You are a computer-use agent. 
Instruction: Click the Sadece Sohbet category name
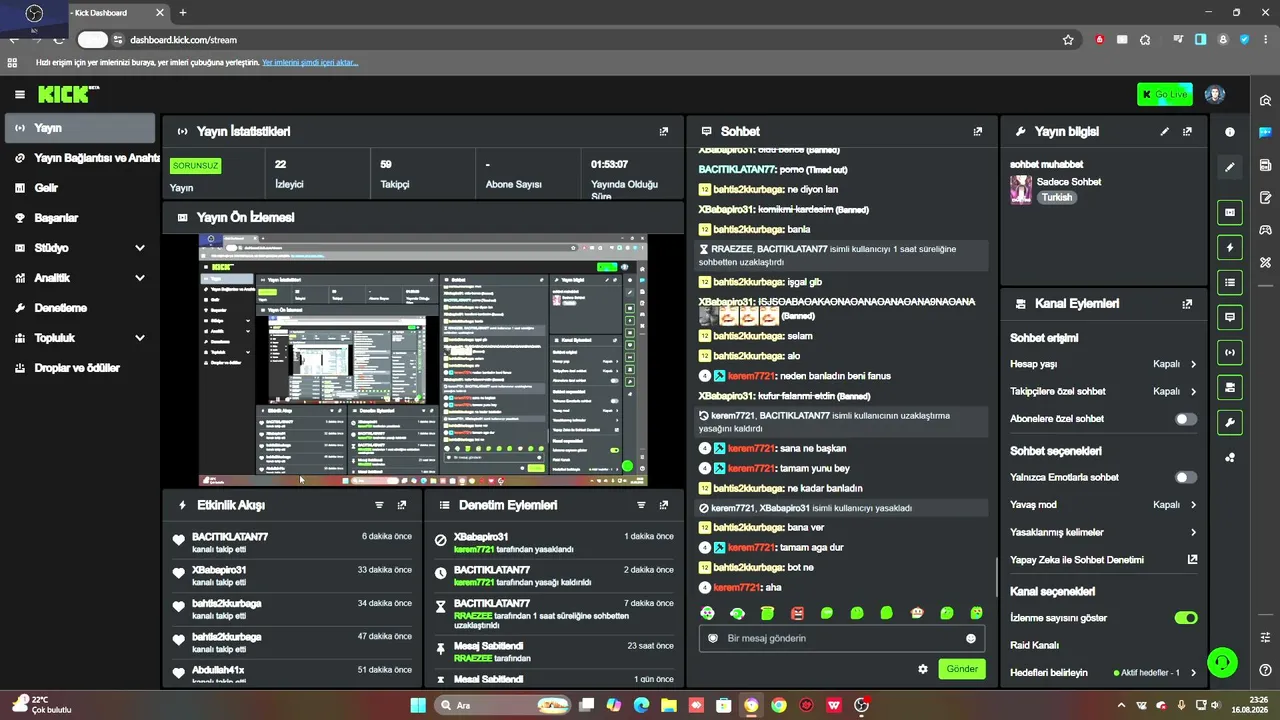coord(1069,182)
